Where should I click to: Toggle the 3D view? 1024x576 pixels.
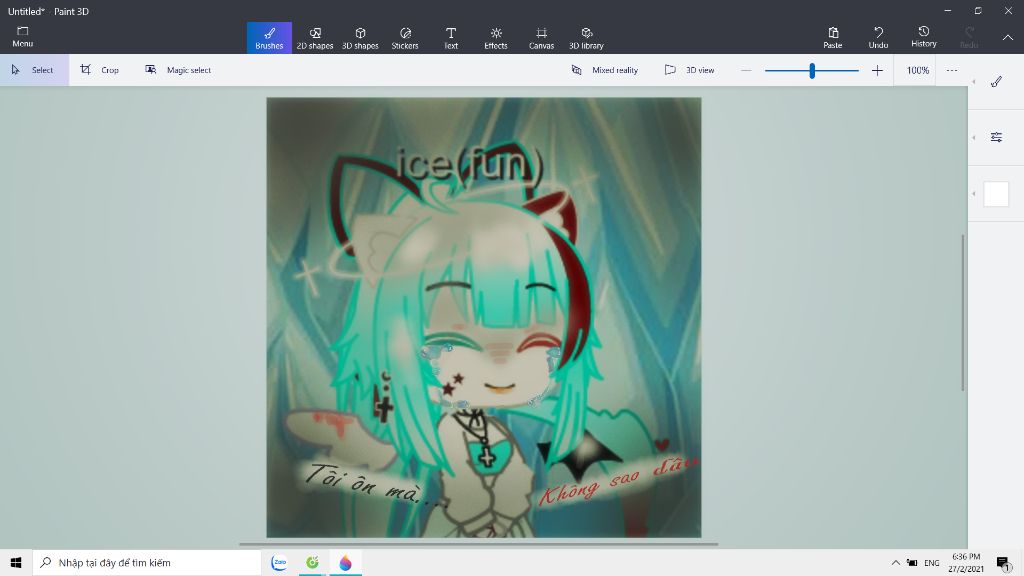[690, 70]
